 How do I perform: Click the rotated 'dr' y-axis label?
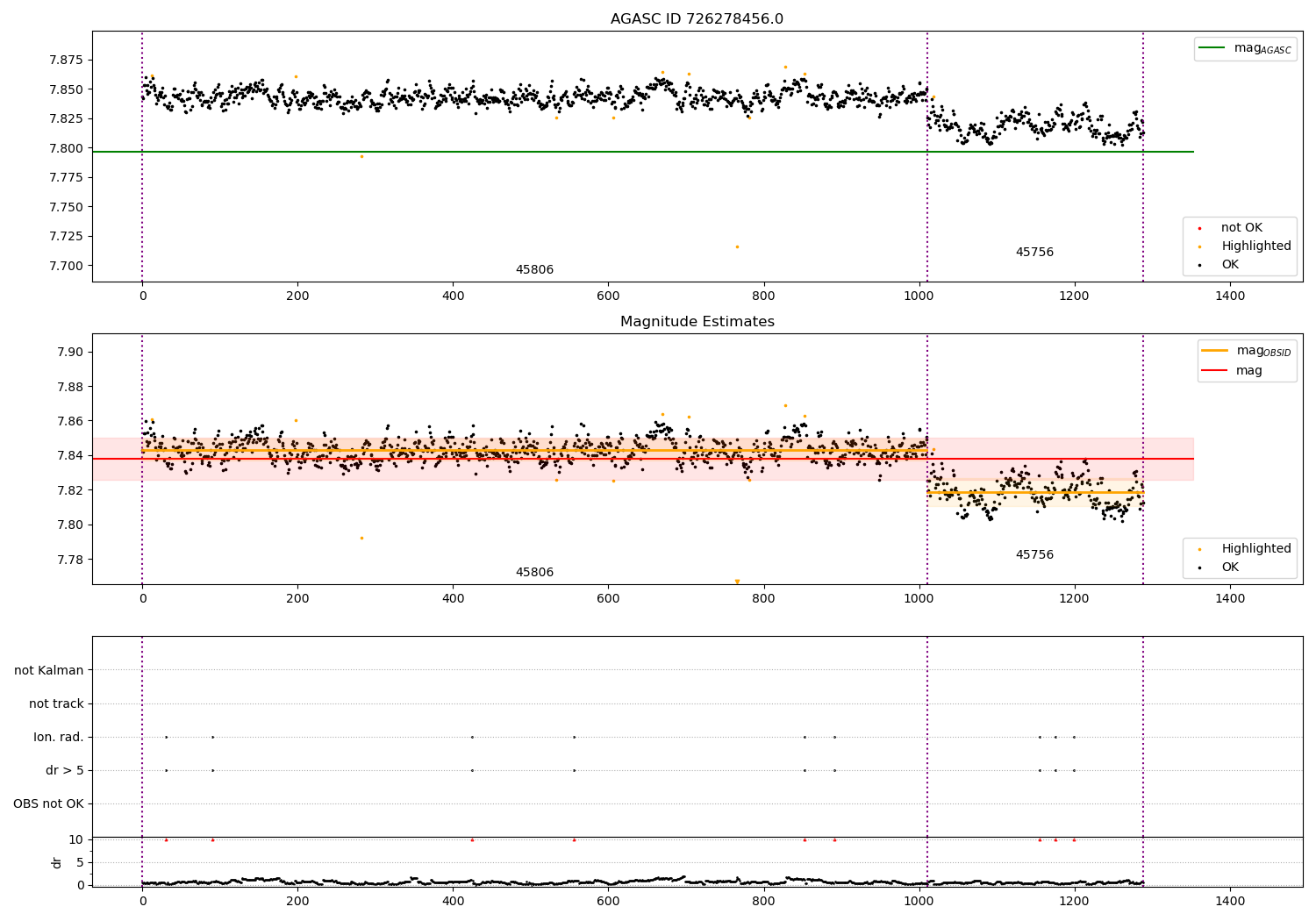click(57, 862)
